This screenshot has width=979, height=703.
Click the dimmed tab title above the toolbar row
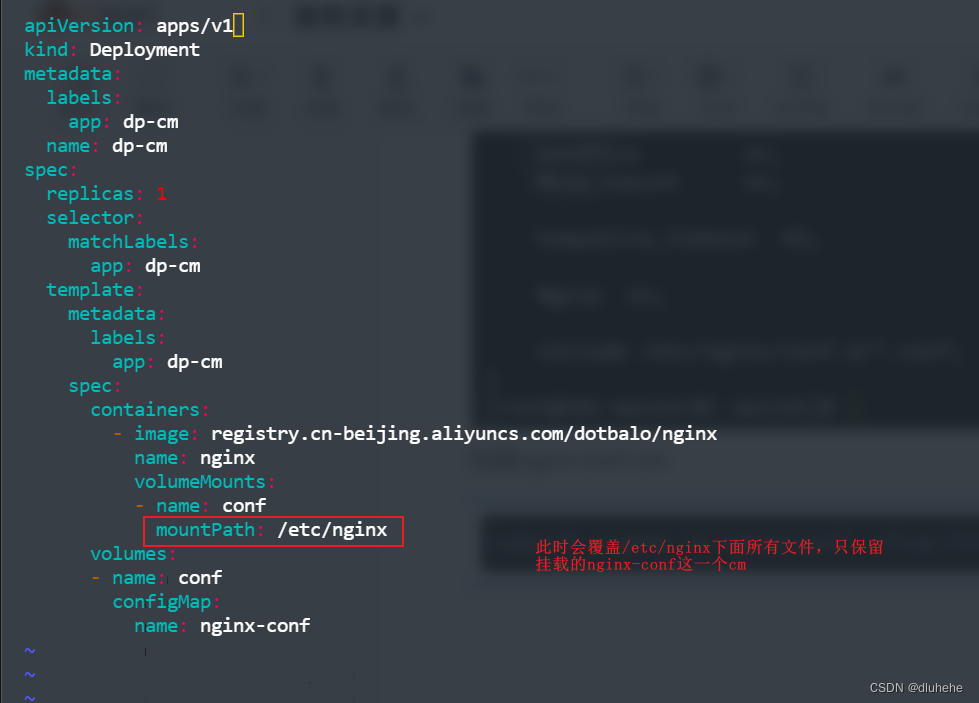click(345, 16)
